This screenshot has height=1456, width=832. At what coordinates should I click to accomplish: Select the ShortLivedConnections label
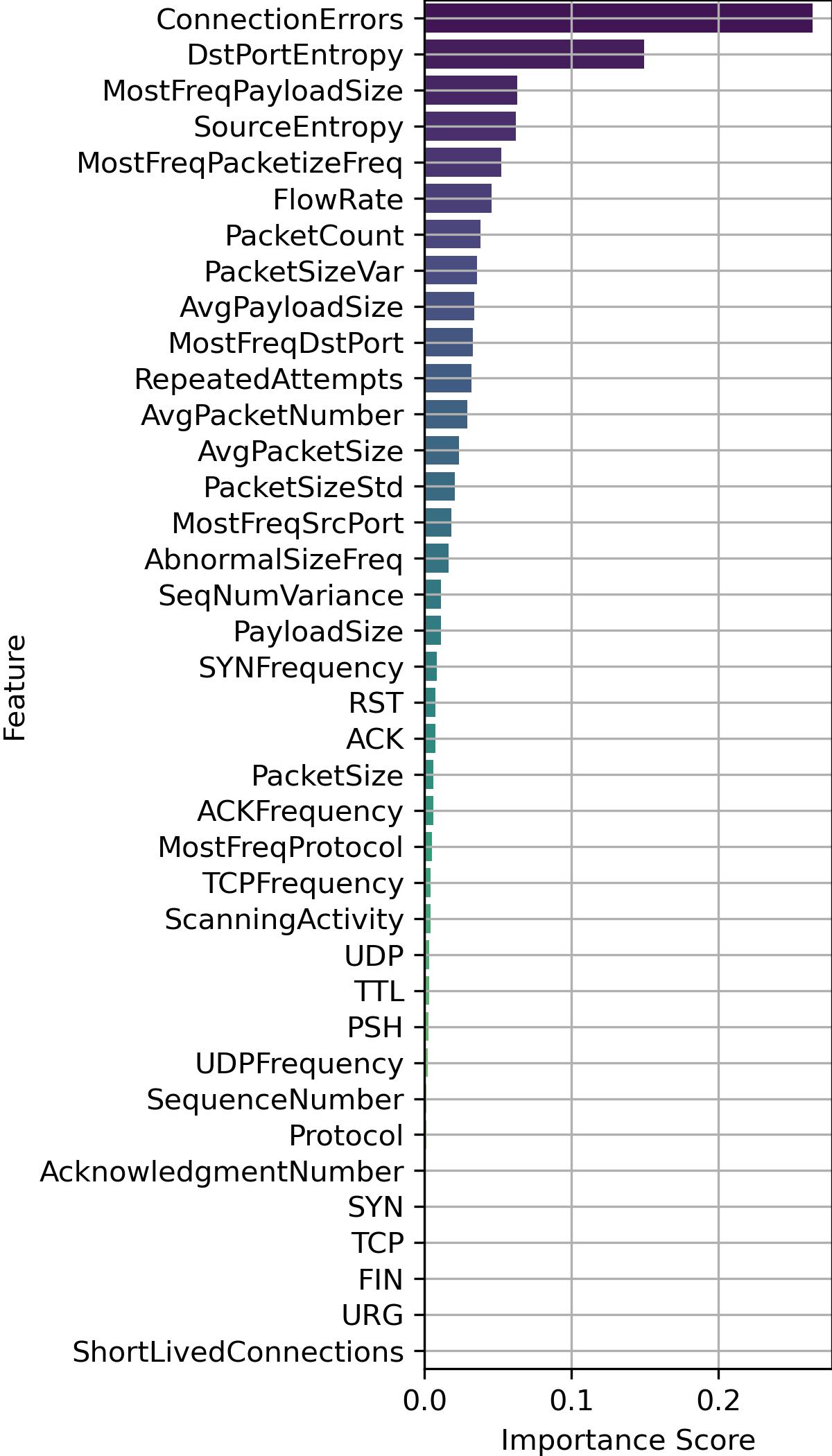238,1353
